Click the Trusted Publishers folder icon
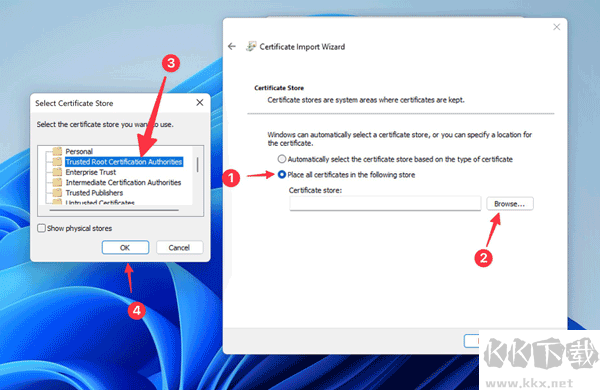 tap(57, 193)
